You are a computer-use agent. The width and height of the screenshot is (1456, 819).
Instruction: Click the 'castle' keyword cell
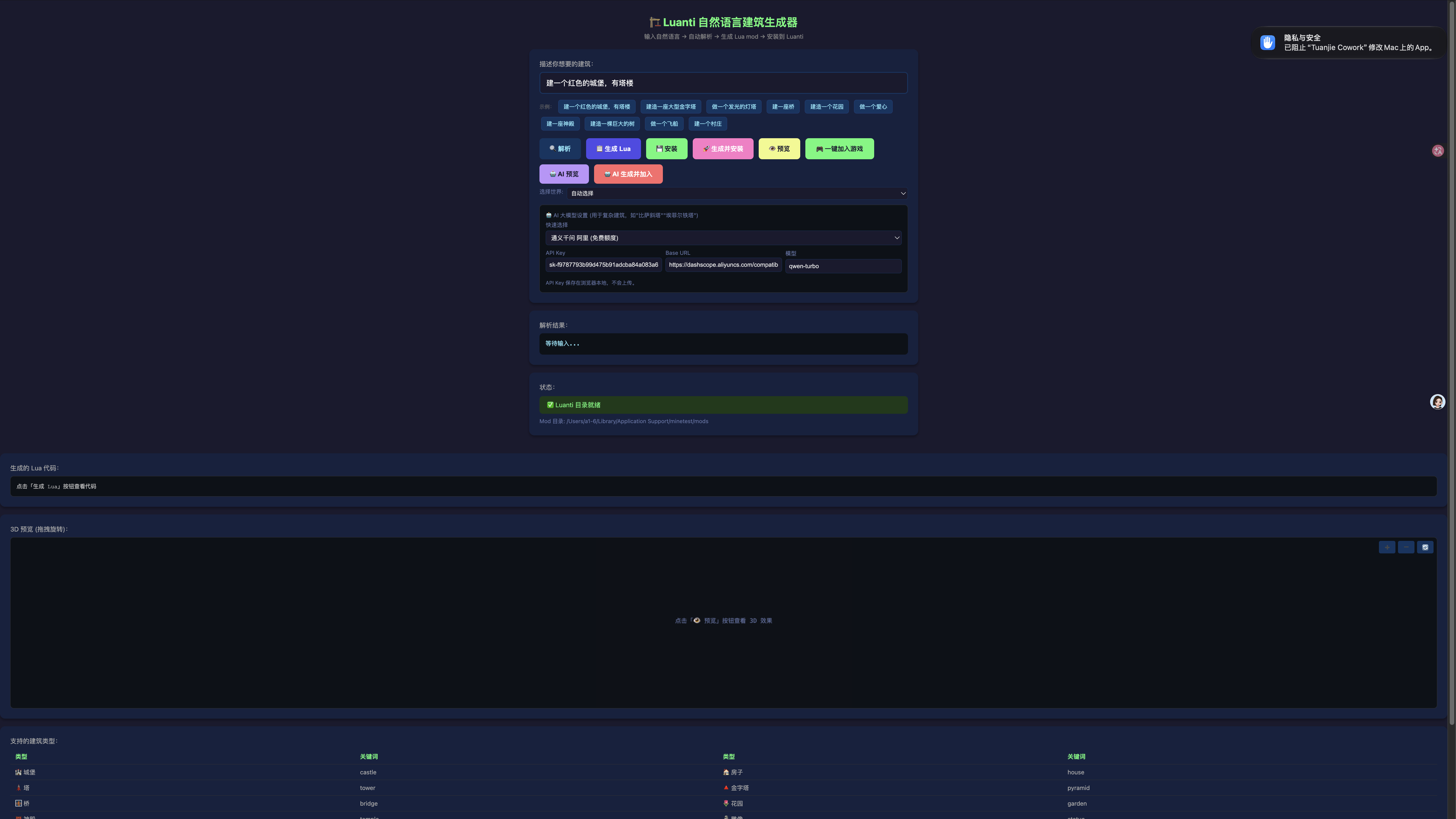[368, 772]
